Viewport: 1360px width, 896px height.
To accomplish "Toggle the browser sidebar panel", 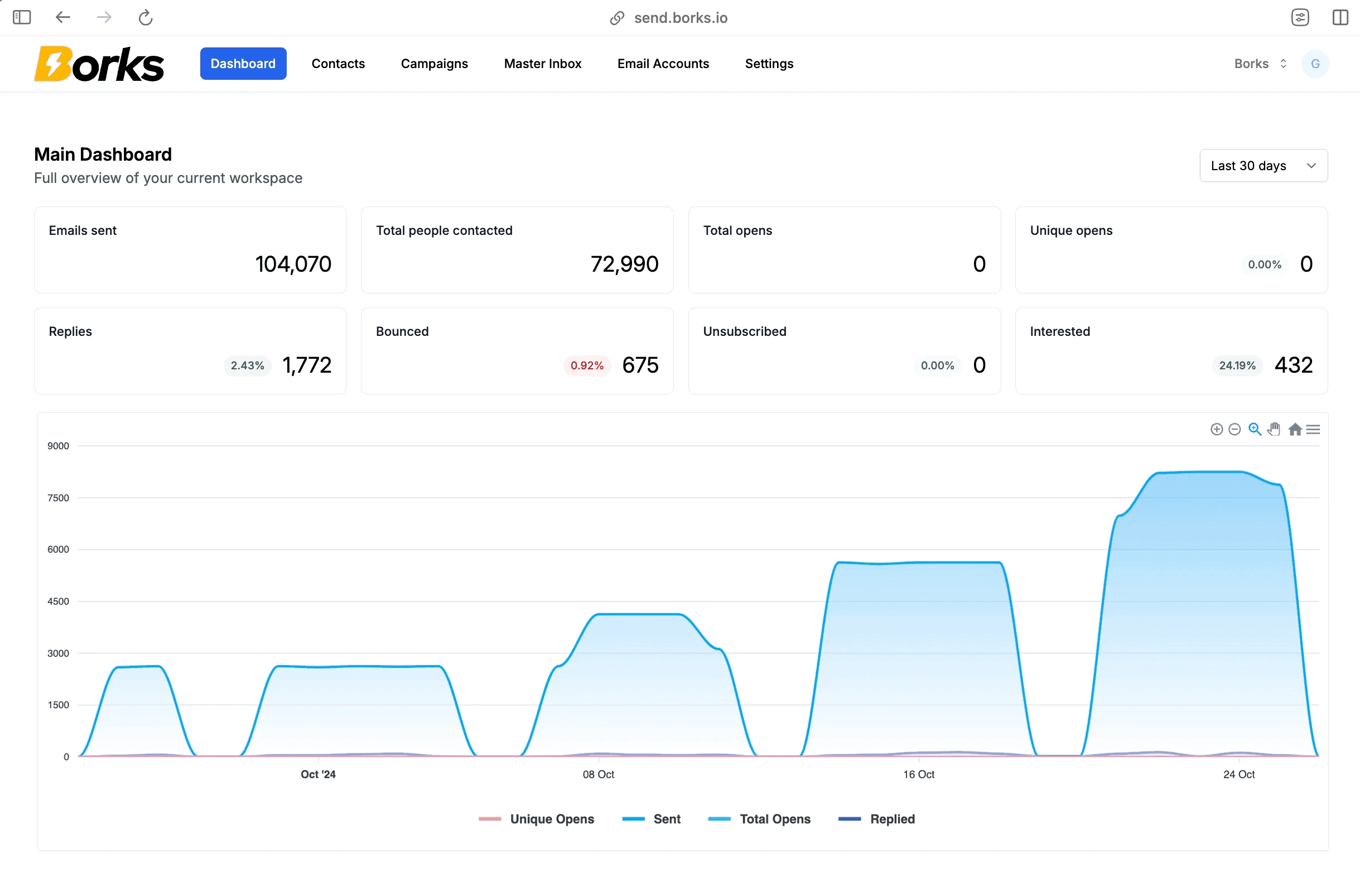I will tap(21, 17).
